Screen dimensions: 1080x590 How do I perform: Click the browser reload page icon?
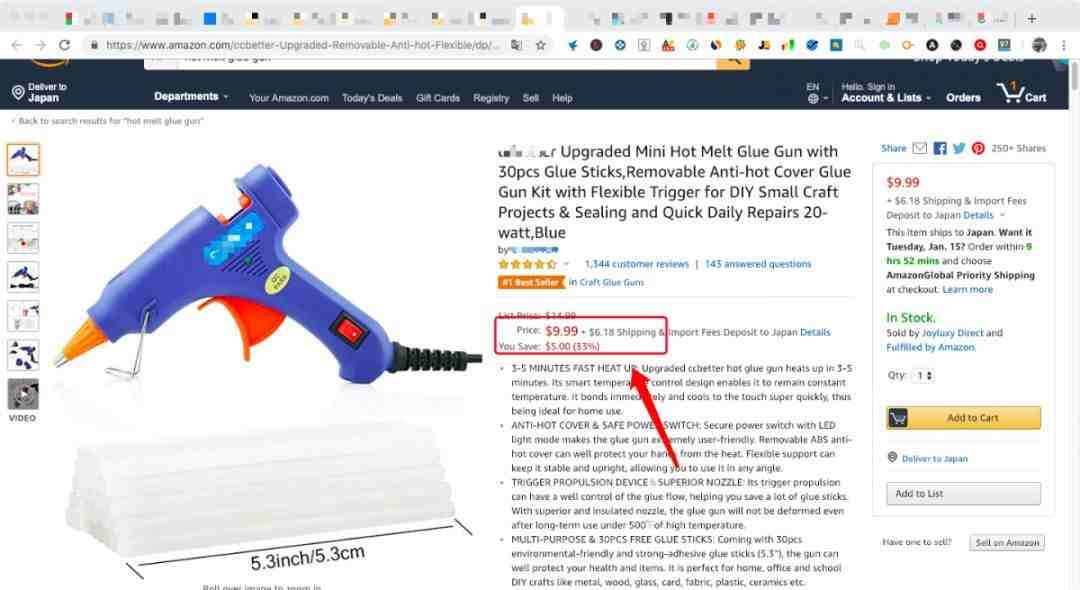pos(64,45)
